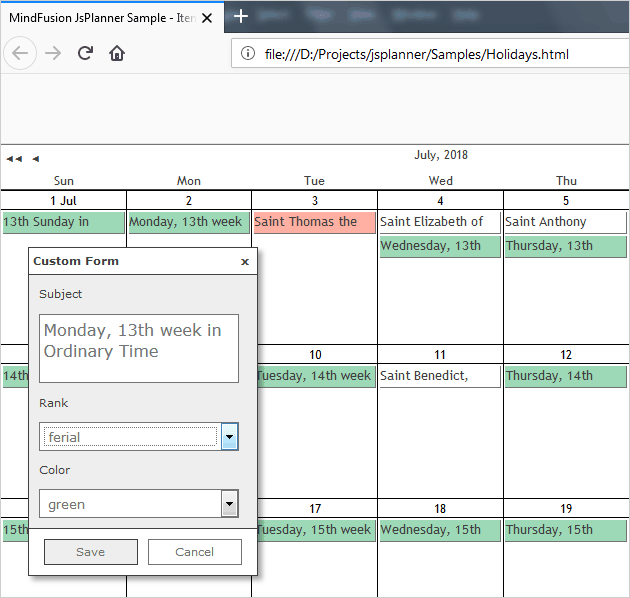This screenshot has height=598, width=630.
Task: Click the Subject text area
Action: pos(139,348)
